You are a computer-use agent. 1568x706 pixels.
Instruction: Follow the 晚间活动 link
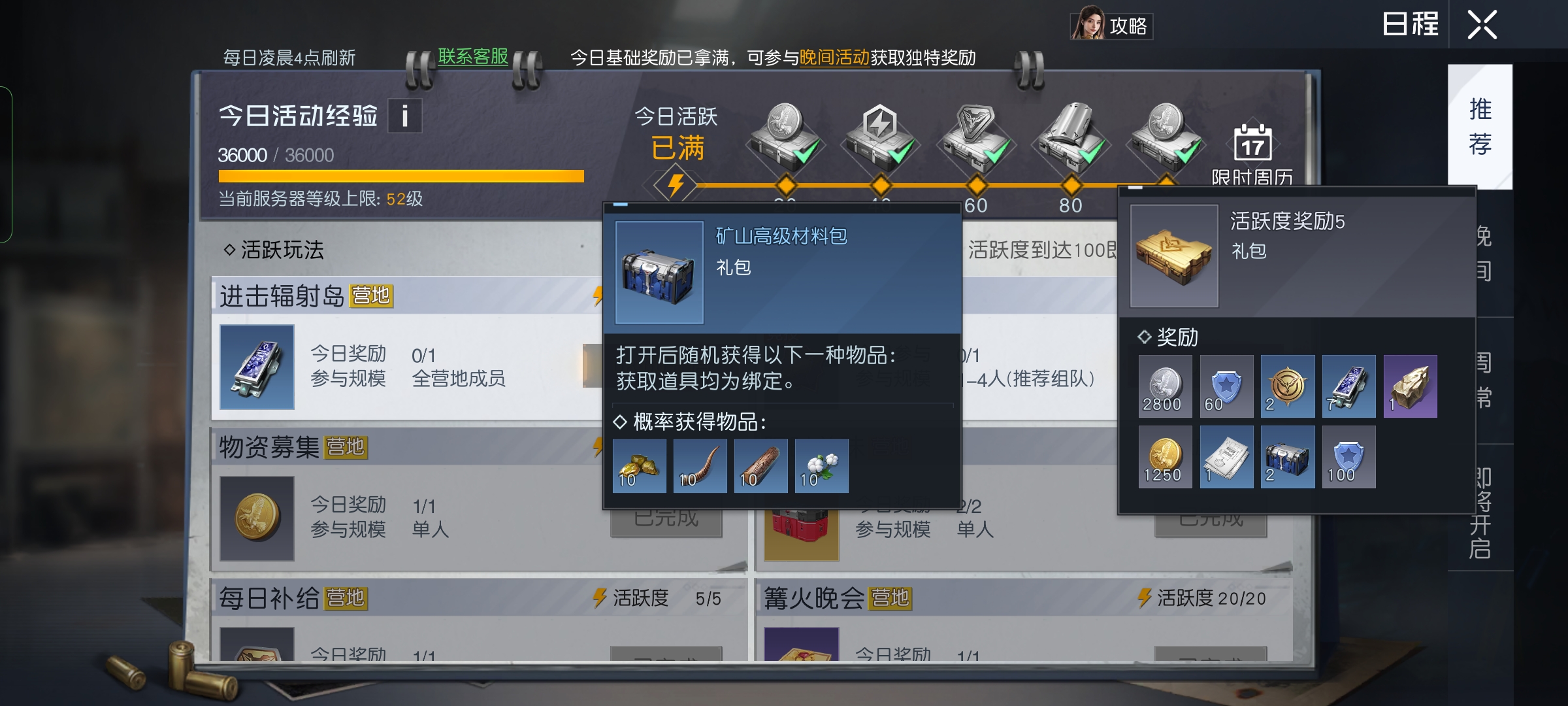pyautogui.click(x=834, y=58)
